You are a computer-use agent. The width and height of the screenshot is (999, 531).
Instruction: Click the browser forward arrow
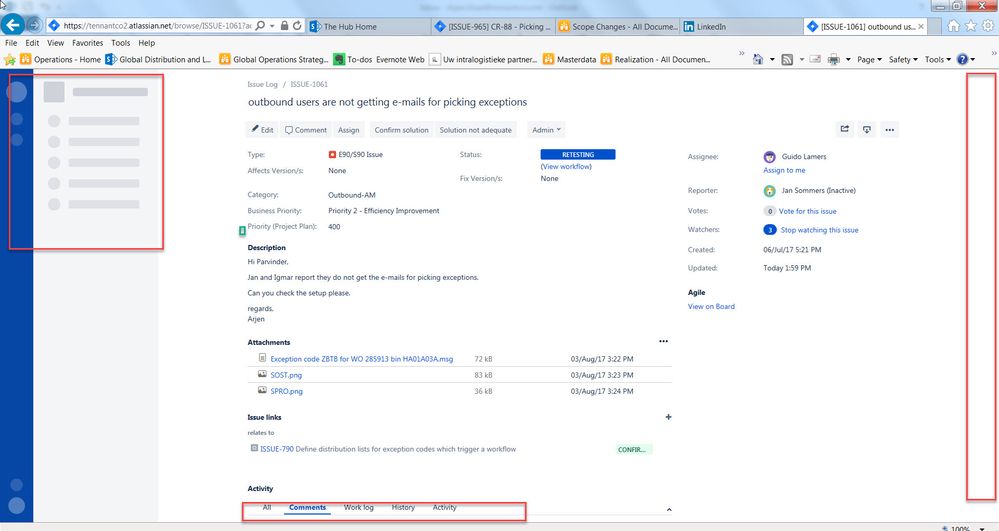pos(34,25)
